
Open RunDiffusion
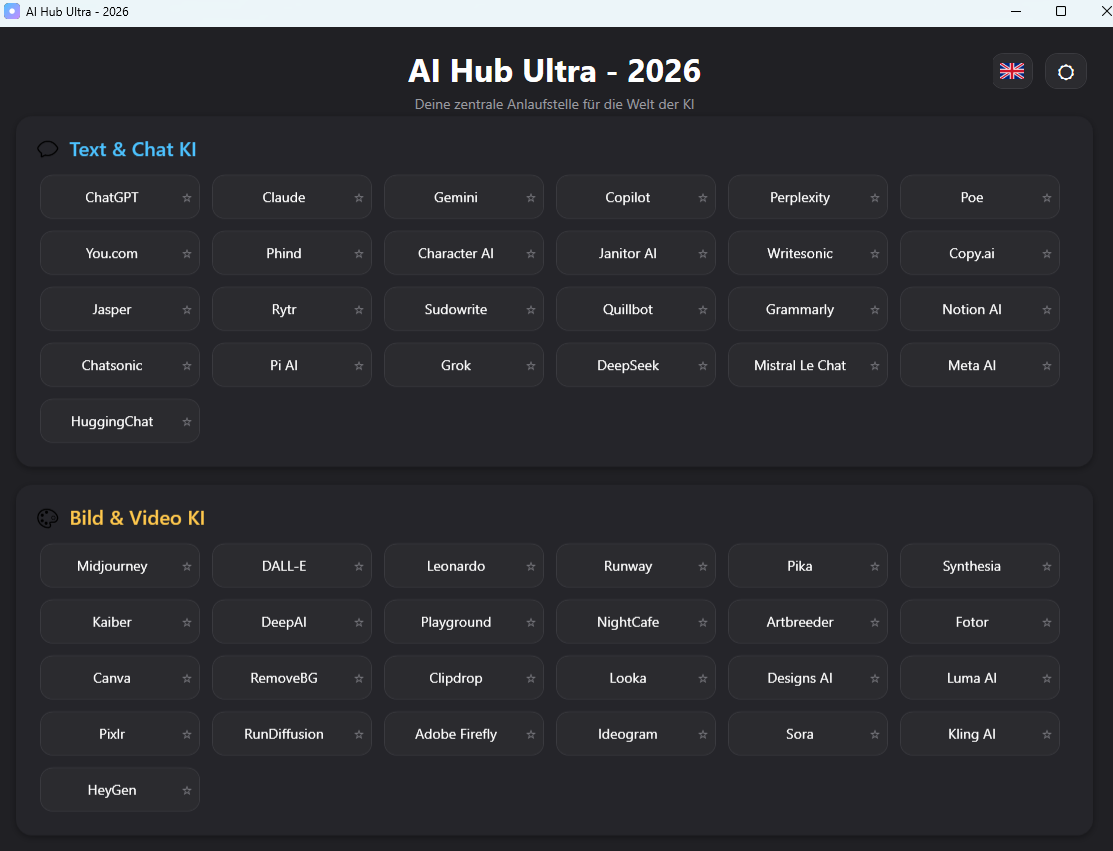[292, 734]
